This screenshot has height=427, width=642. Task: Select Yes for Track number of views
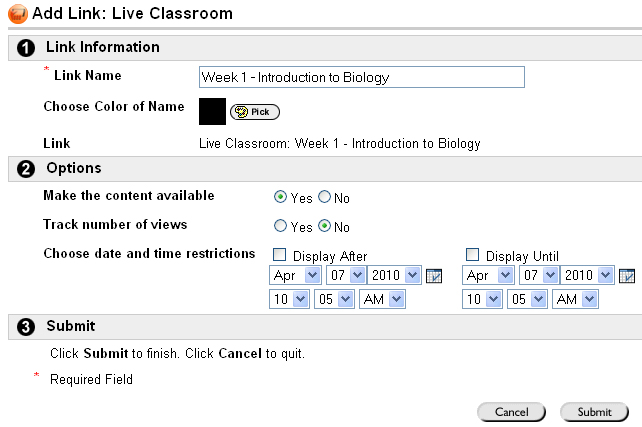click(x=281, y=227)
